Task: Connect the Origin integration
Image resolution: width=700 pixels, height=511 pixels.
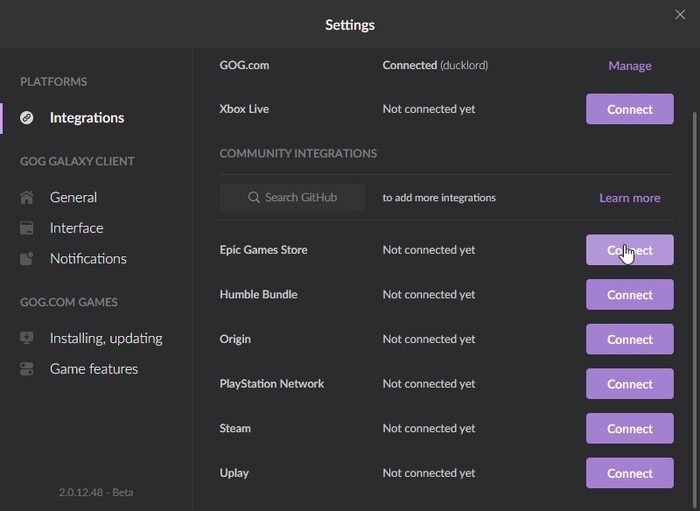Action: (x=629, y=339)
